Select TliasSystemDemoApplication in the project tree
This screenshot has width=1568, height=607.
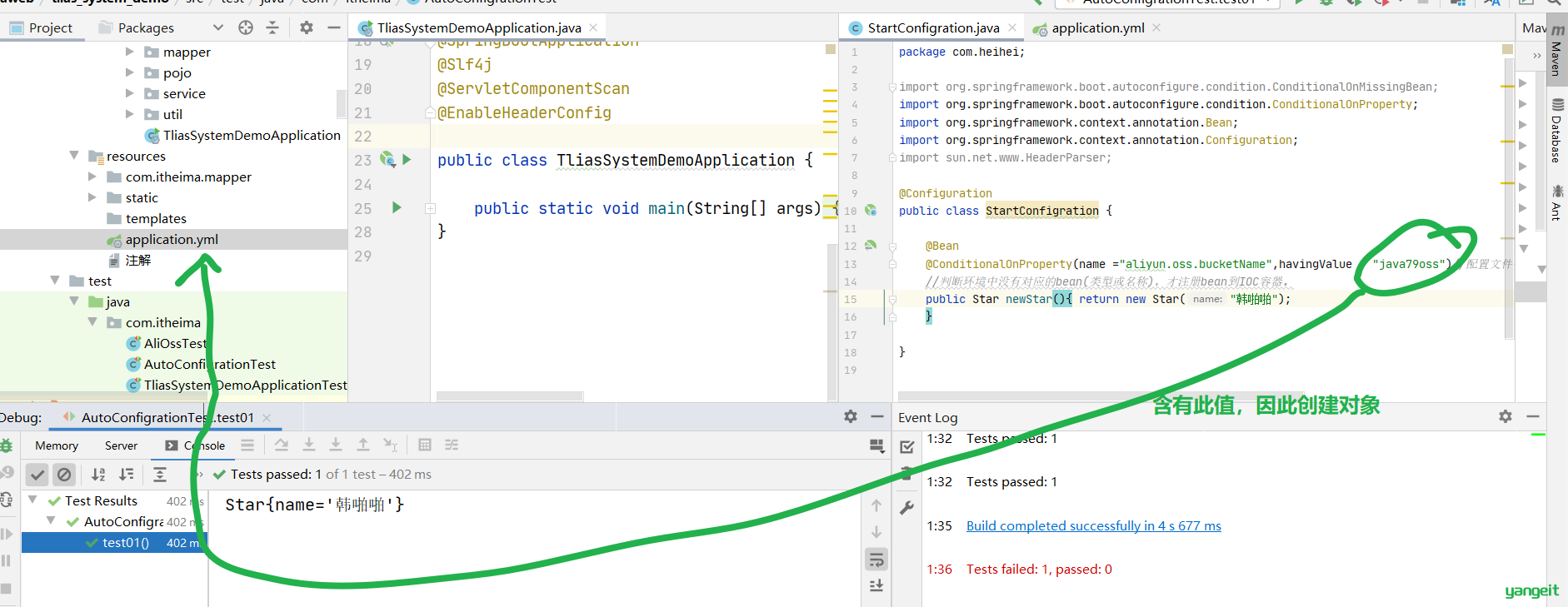(x=242, y=135)
